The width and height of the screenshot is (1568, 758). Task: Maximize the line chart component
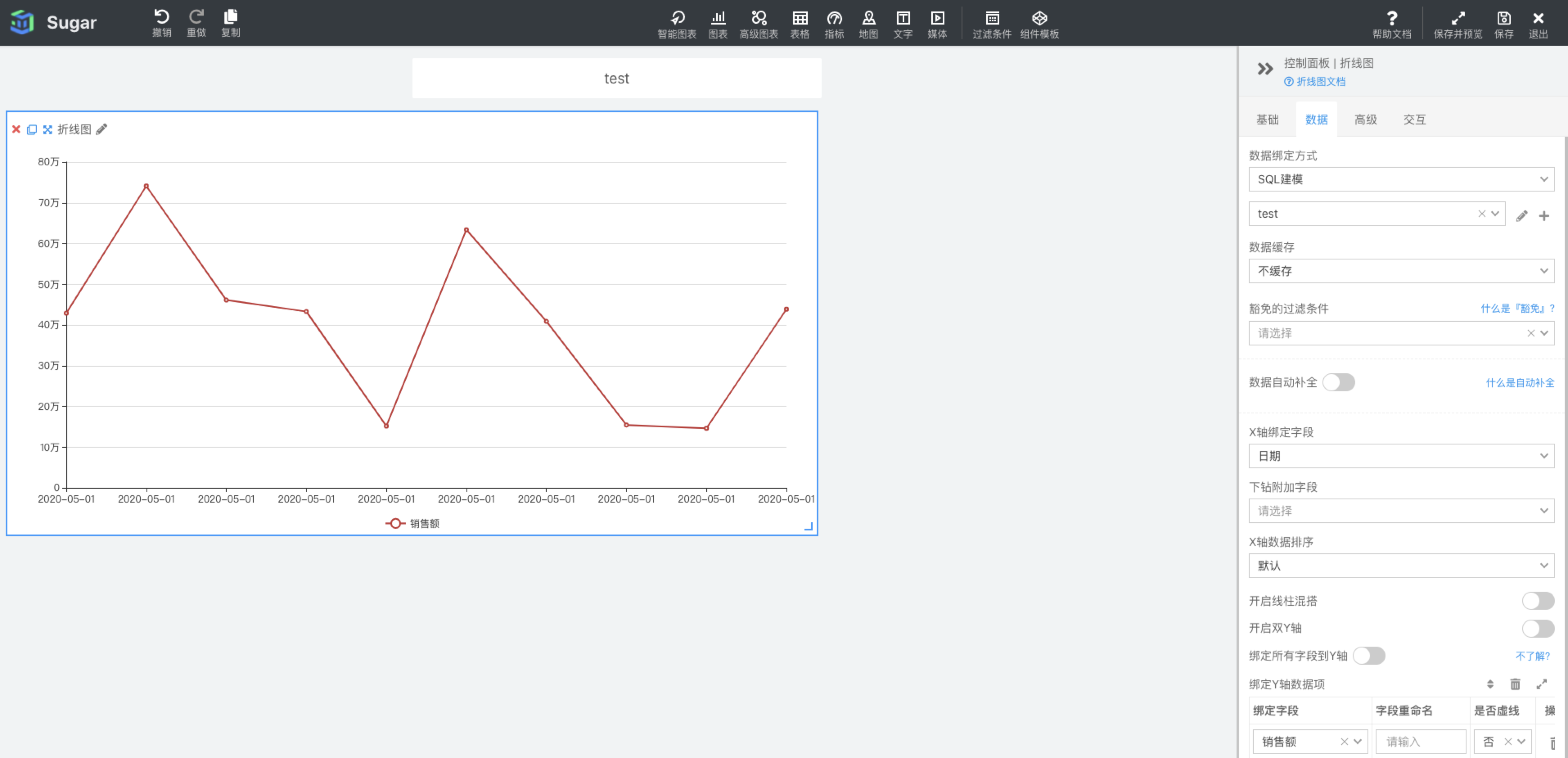[47, 129]
